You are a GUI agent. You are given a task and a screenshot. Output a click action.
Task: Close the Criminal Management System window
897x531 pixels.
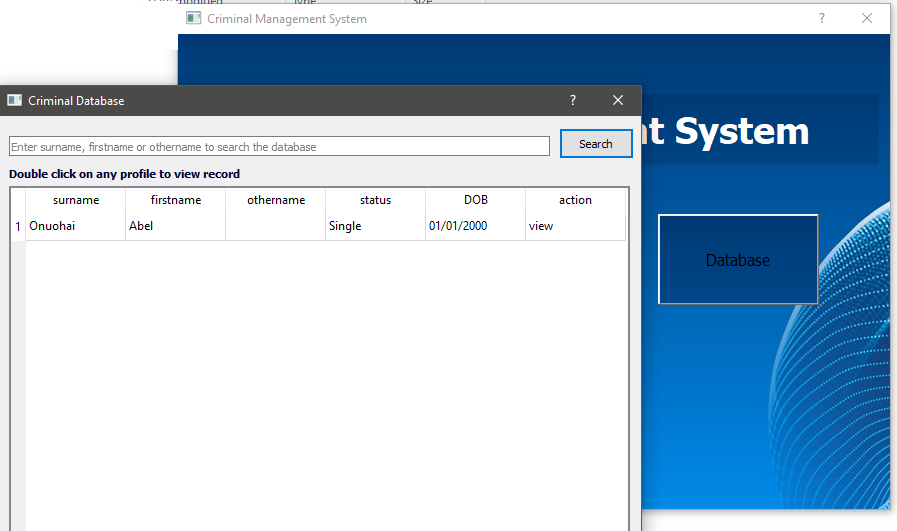pos(867,18)
